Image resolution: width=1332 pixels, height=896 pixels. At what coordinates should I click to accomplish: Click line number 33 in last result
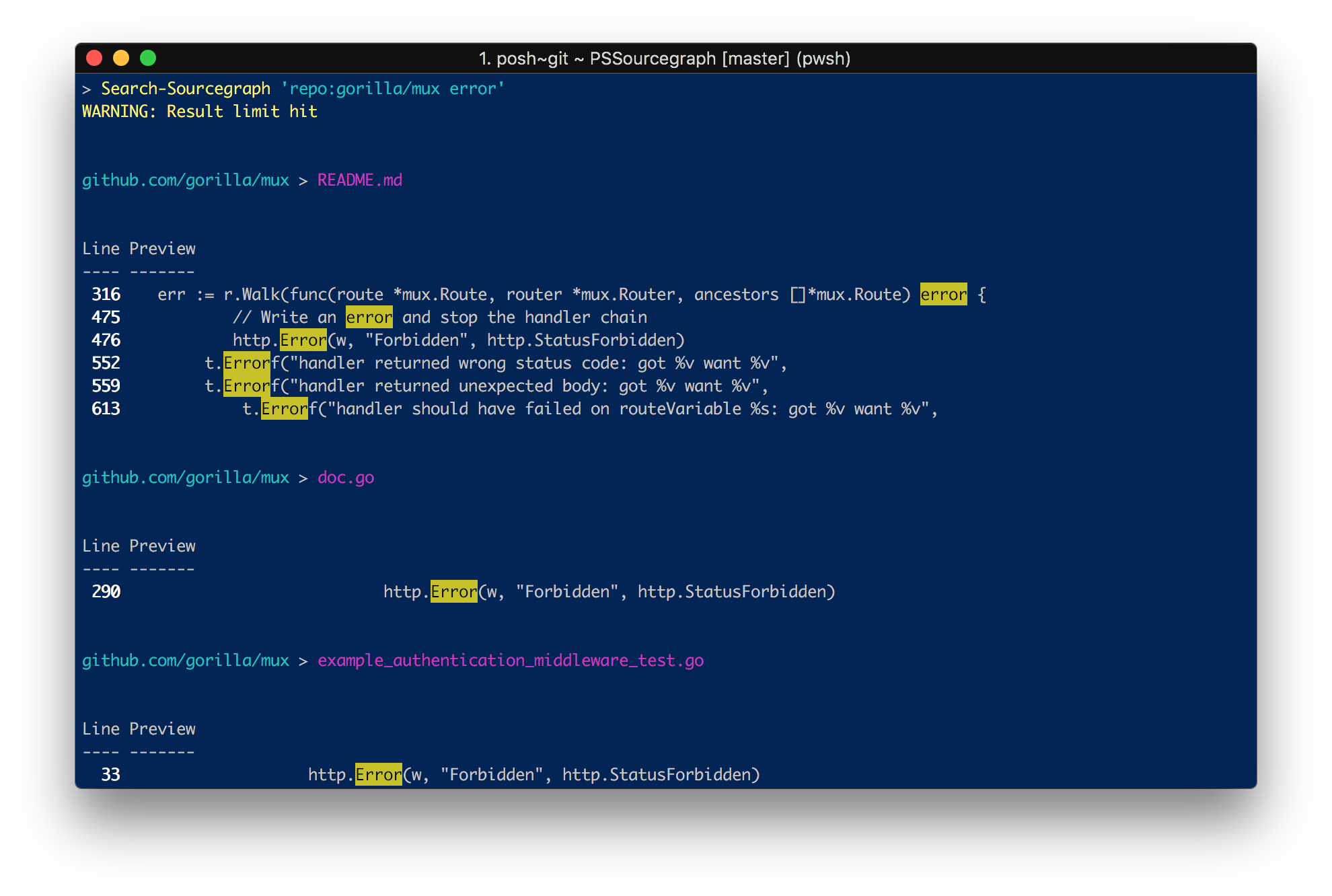[110, 775]
